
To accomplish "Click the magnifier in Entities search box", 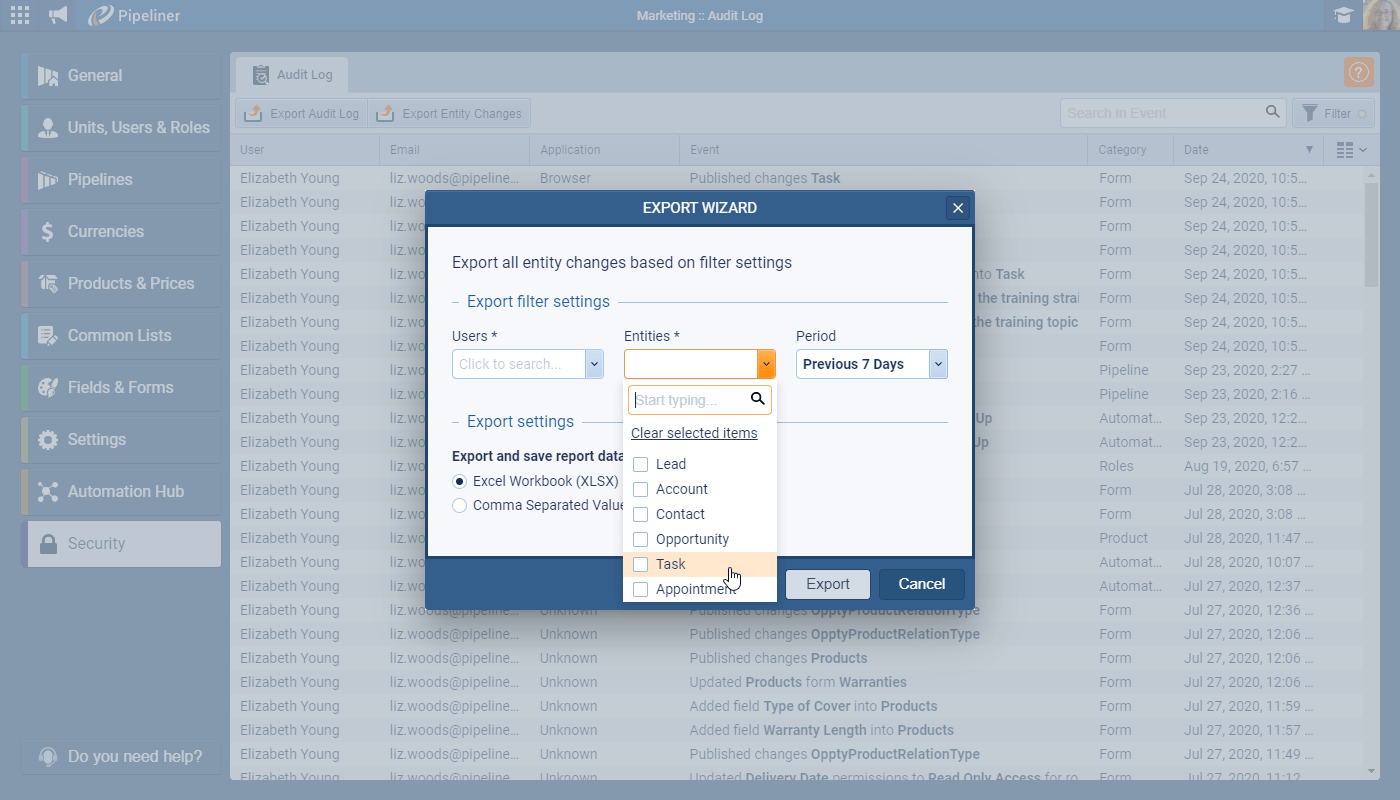I will pyautogui.click(x=757, y=400).
